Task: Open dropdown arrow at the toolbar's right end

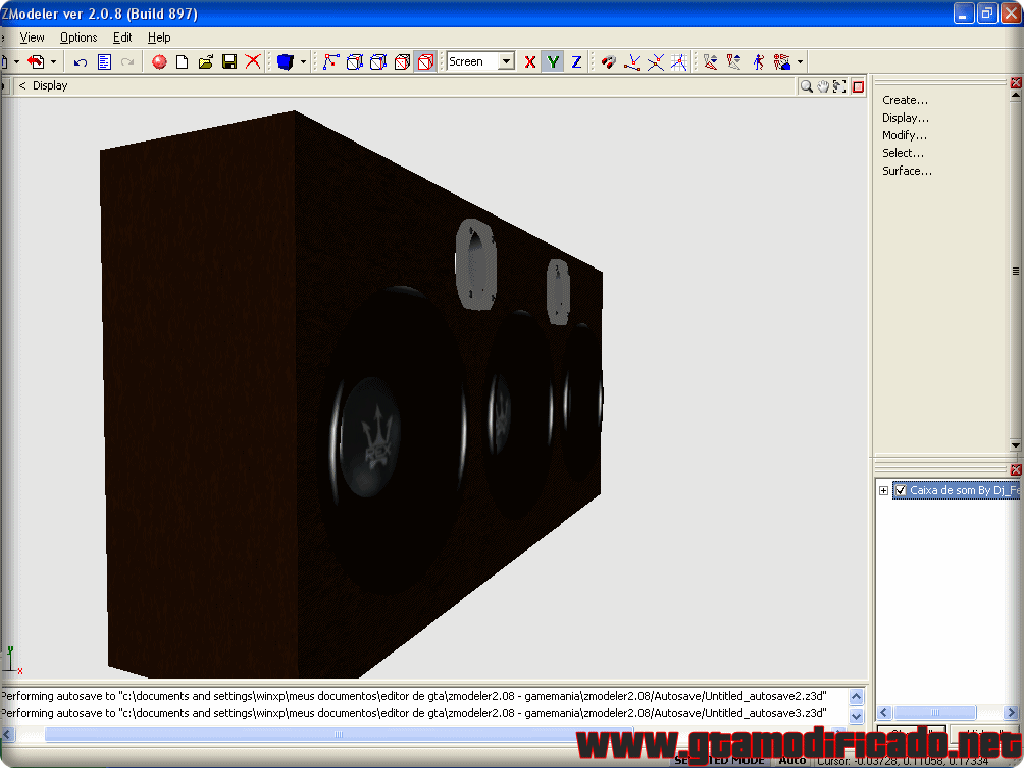Action: pyautogui.click(x=800, y=62)
